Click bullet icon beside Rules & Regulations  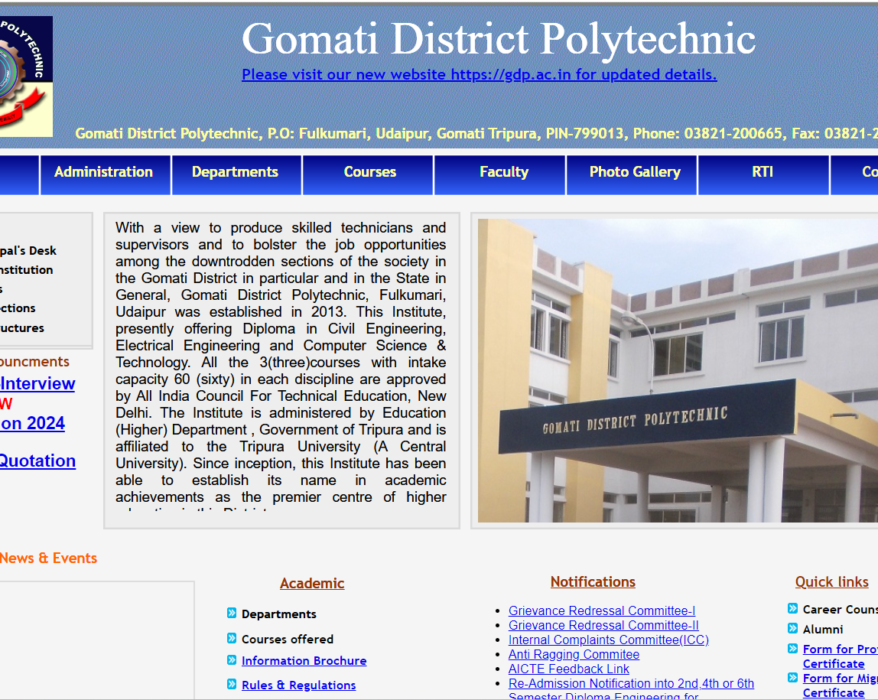[232, 684]
